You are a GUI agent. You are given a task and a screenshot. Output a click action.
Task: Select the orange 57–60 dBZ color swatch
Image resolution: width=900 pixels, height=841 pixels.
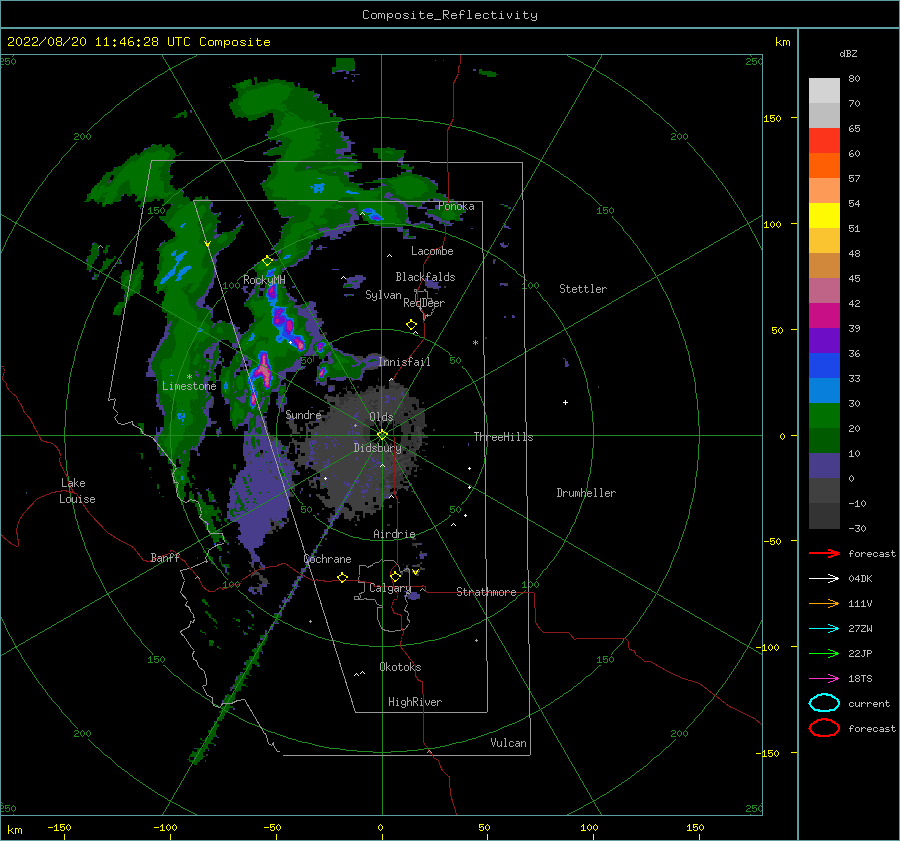[824, 166]
